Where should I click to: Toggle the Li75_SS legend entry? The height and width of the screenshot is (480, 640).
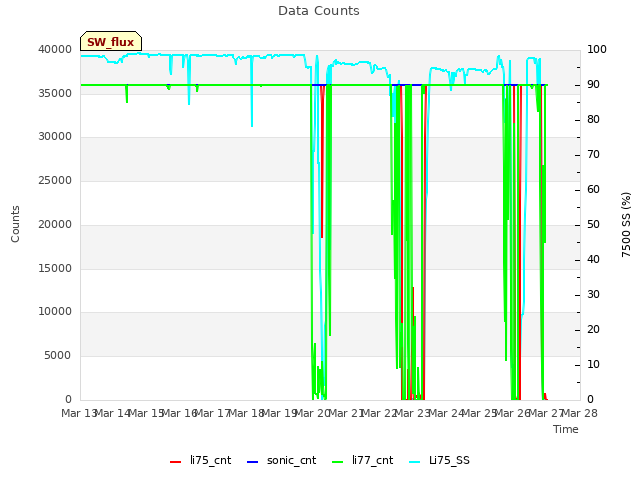439,460
